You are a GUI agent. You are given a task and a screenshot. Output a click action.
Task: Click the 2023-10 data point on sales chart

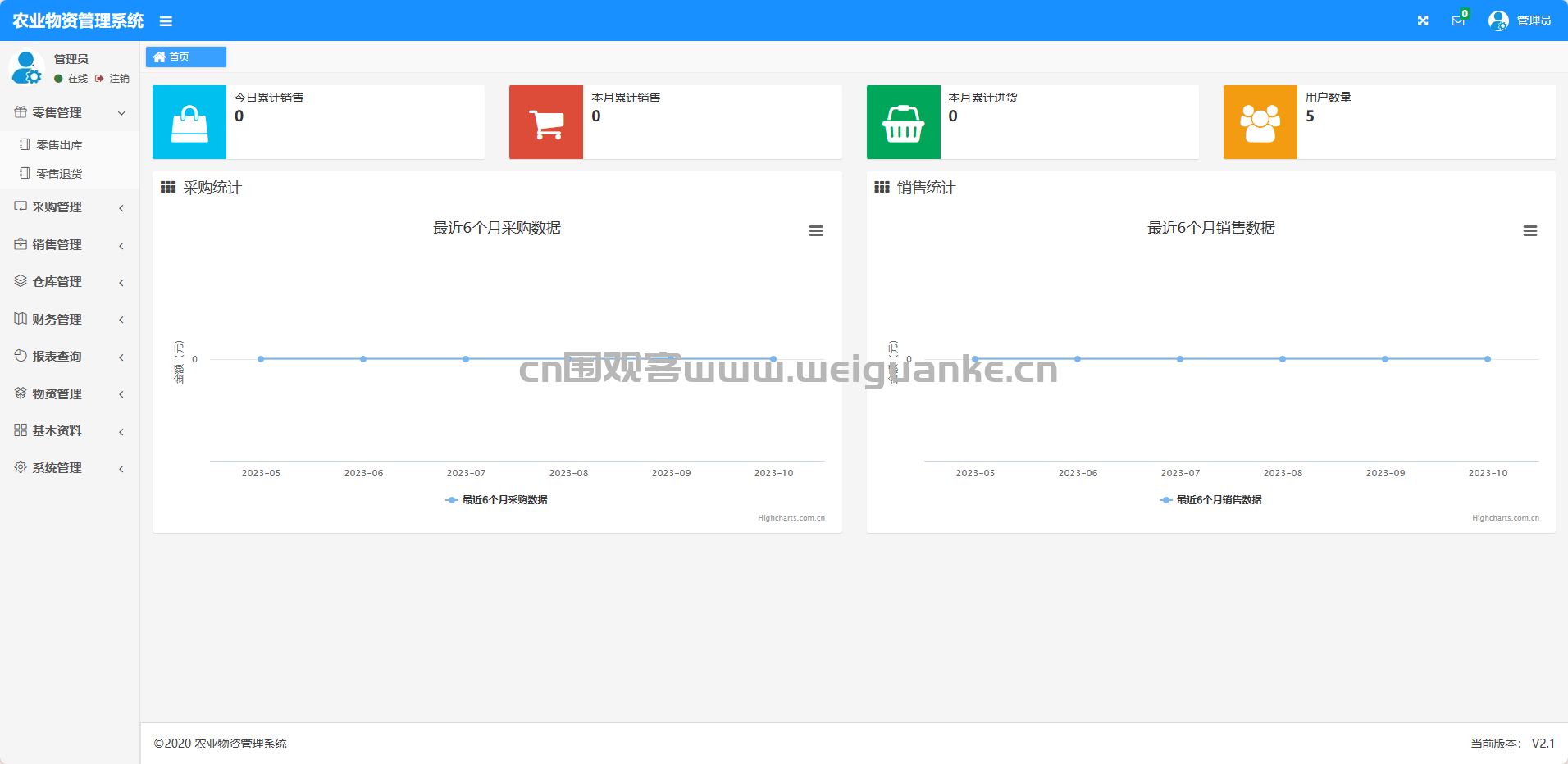(1488, 359)
